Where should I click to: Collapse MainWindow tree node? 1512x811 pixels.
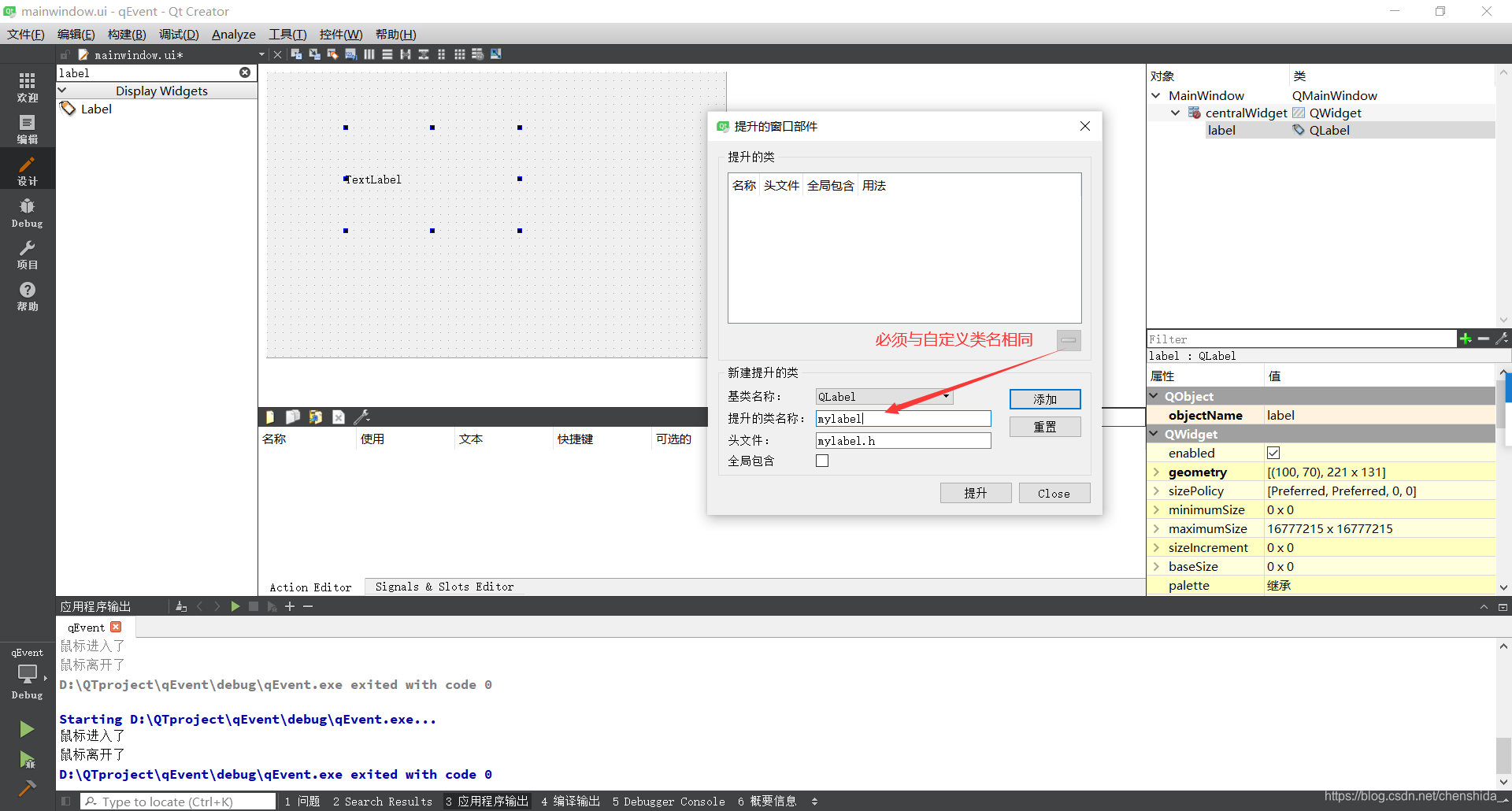(1156, 95)
